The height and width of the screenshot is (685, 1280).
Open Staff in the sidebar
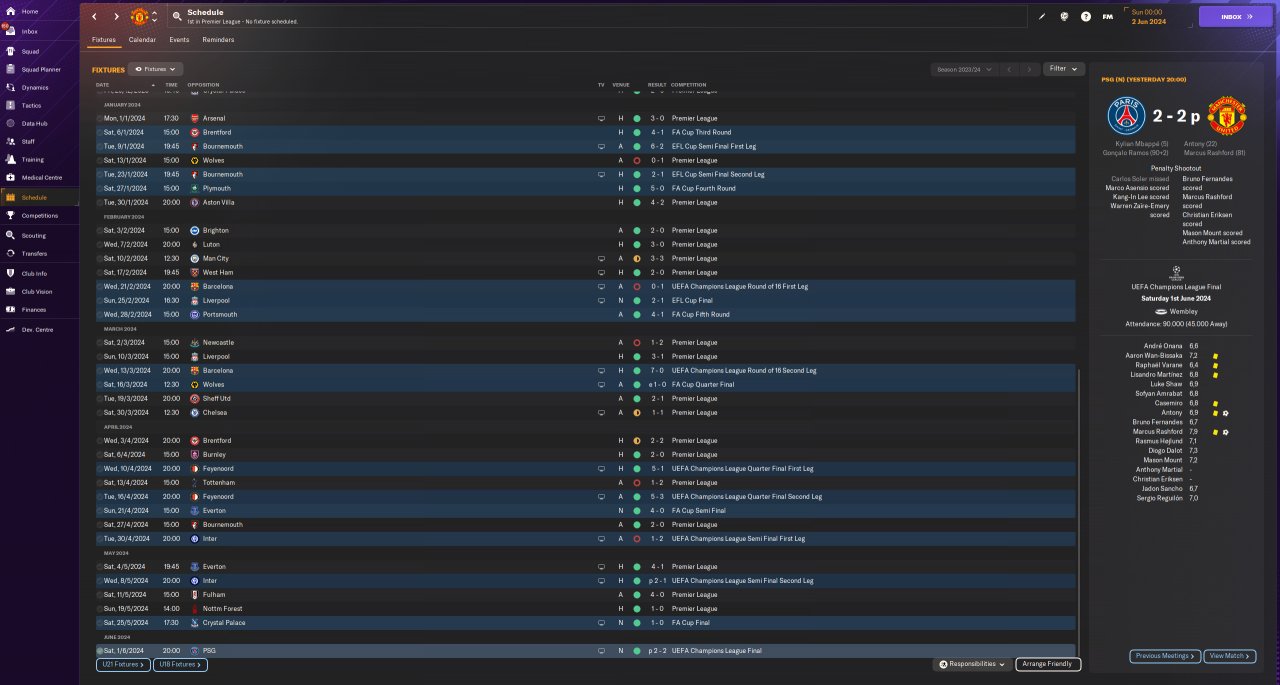(x=29, y=141)
